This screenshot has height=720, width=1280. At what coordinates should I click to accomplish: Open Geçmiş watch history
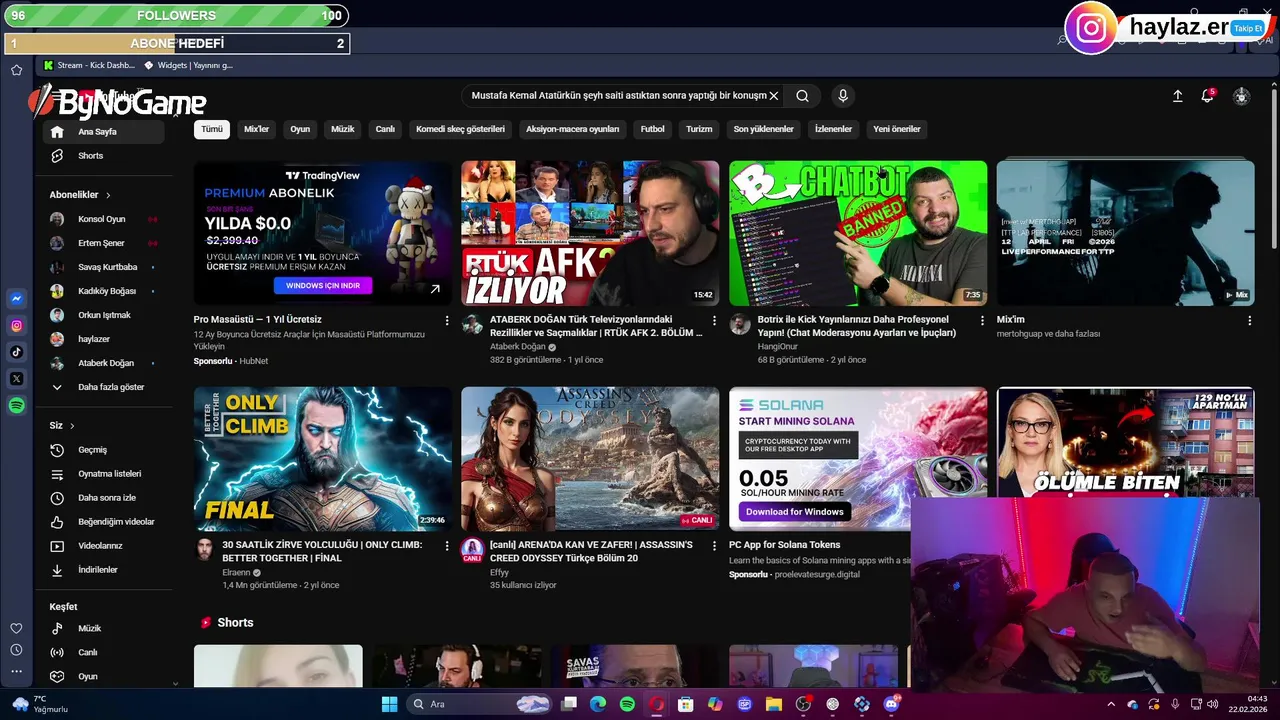[103, 450]
